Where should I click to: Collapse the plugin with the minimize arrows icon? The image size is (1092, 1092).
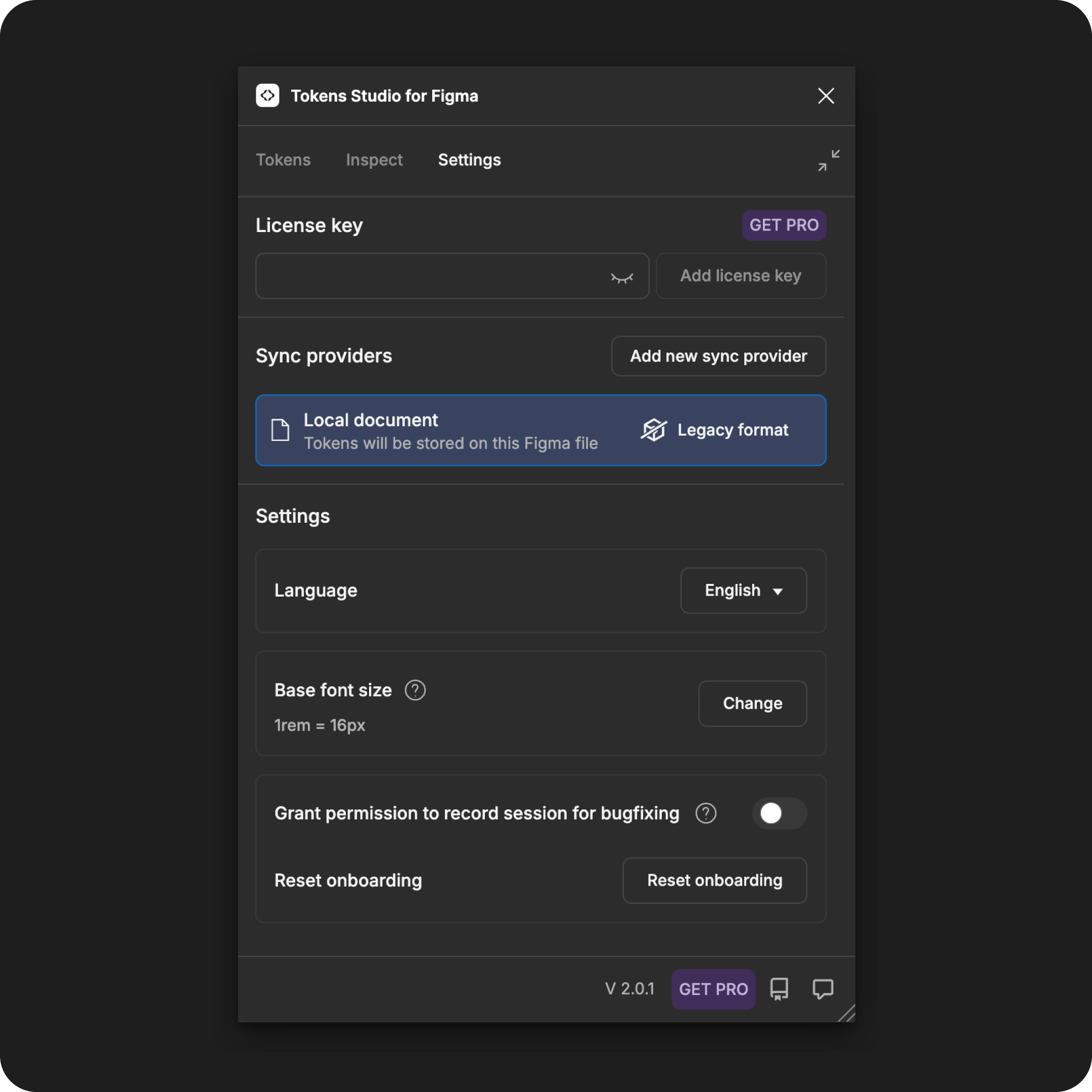[x=829, y=161]
